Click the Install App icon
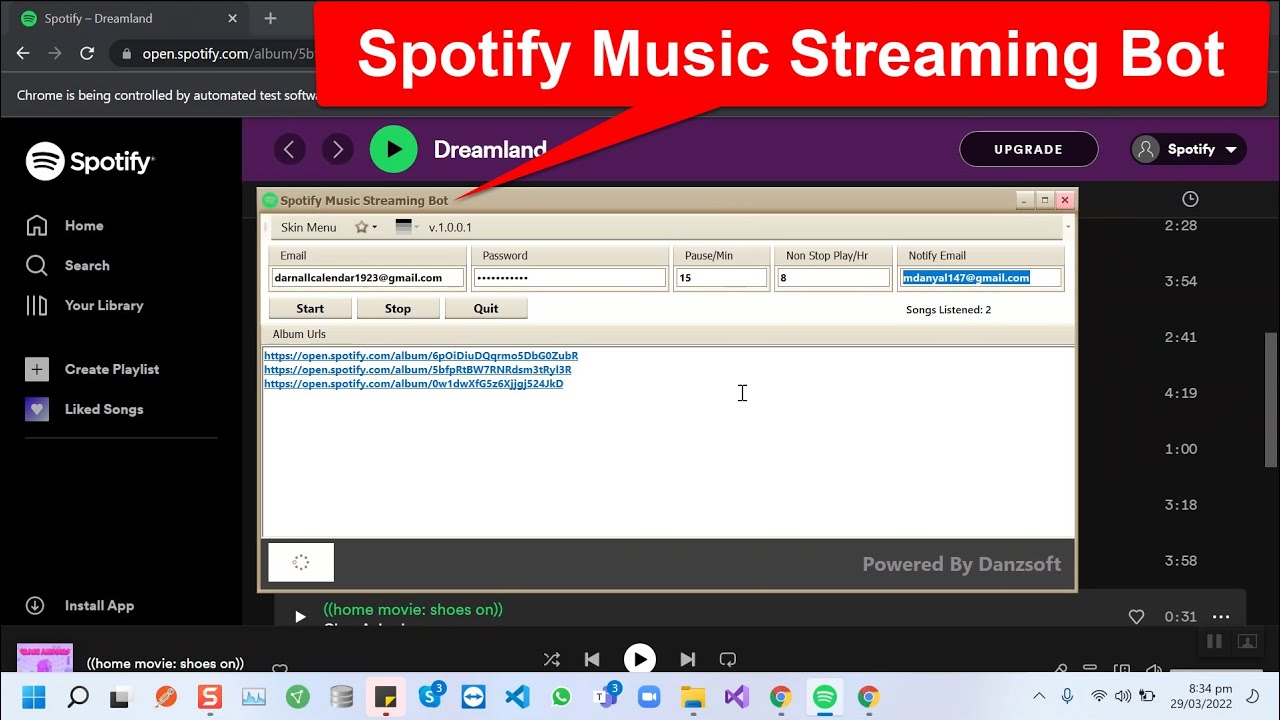 [x=36, y=605]
